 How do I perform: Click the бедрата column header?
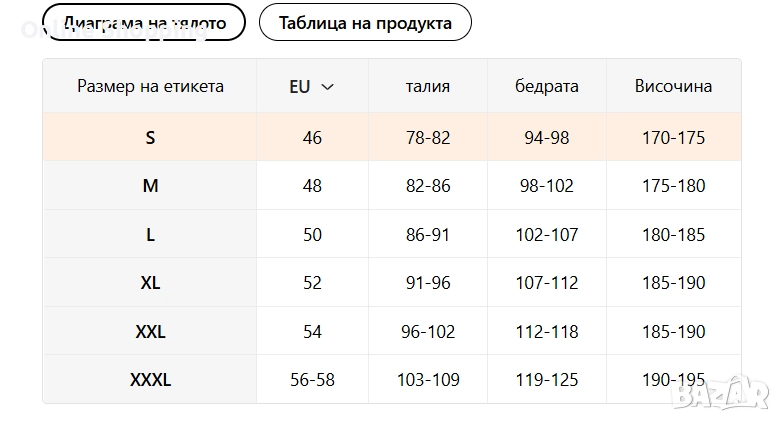click(x=546, y=86)
